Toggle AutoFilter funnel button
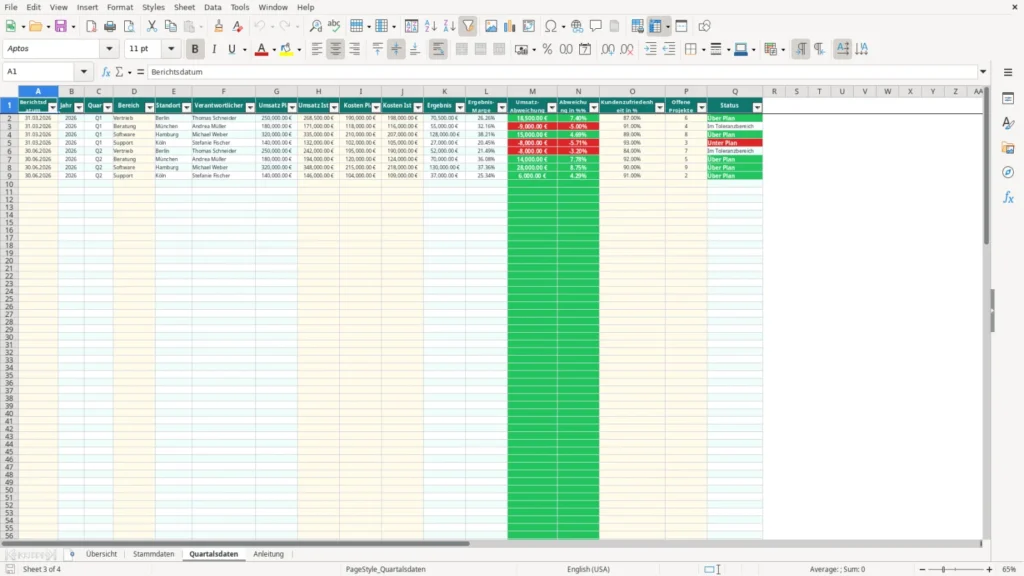Image resolution: width=1024 pixels, height=576 pixels. click(x=468, y=26)
